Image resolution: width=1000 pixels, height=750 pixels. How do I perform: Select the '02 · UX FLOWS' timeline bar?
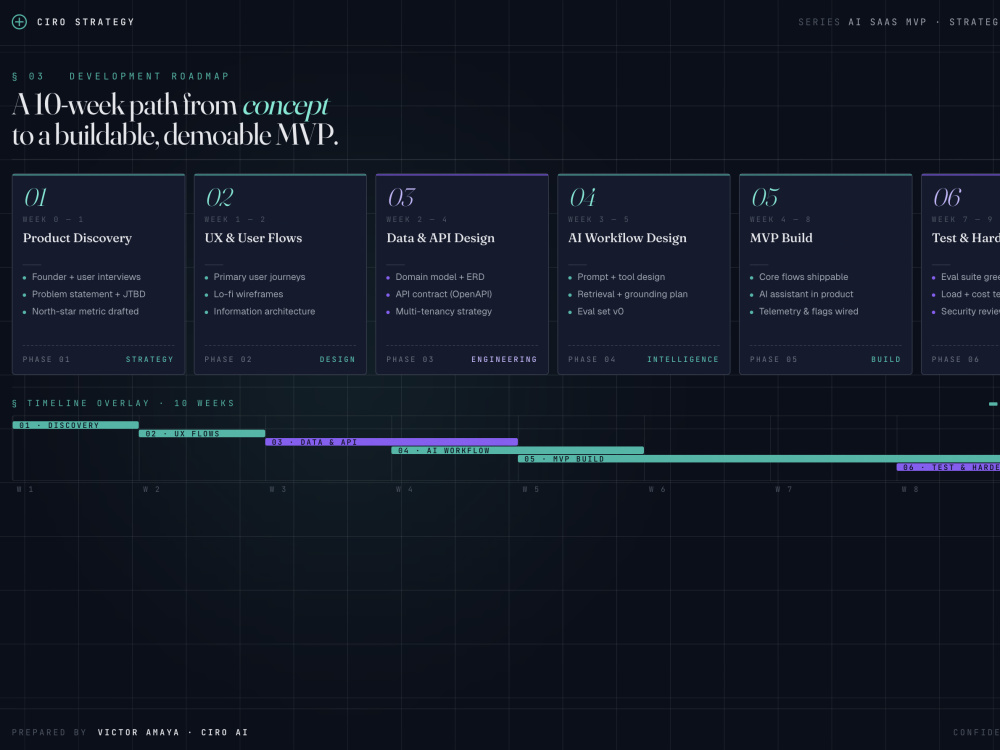click(x=202, y=434)
